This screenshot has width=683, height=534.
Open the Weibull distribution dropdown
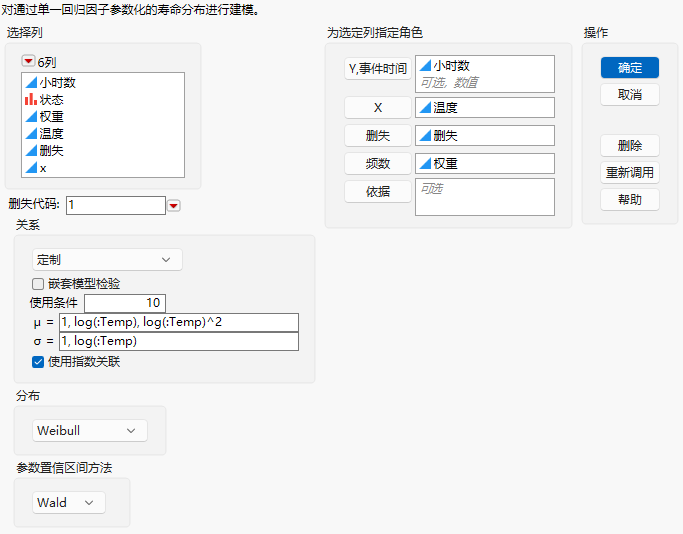(90, 431)
